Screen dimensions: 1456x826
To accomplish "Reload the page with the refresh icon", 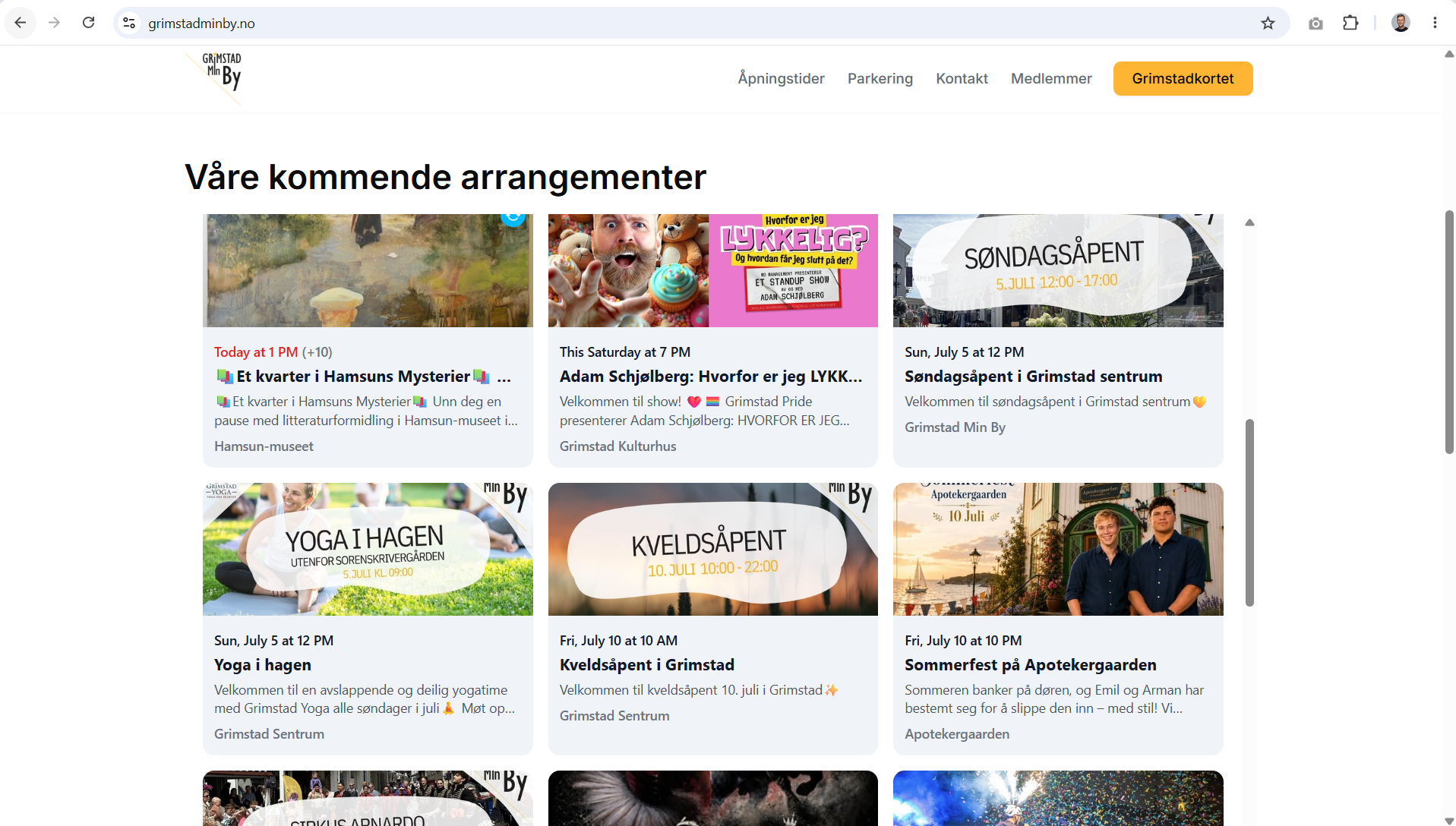I will [88, 23].
